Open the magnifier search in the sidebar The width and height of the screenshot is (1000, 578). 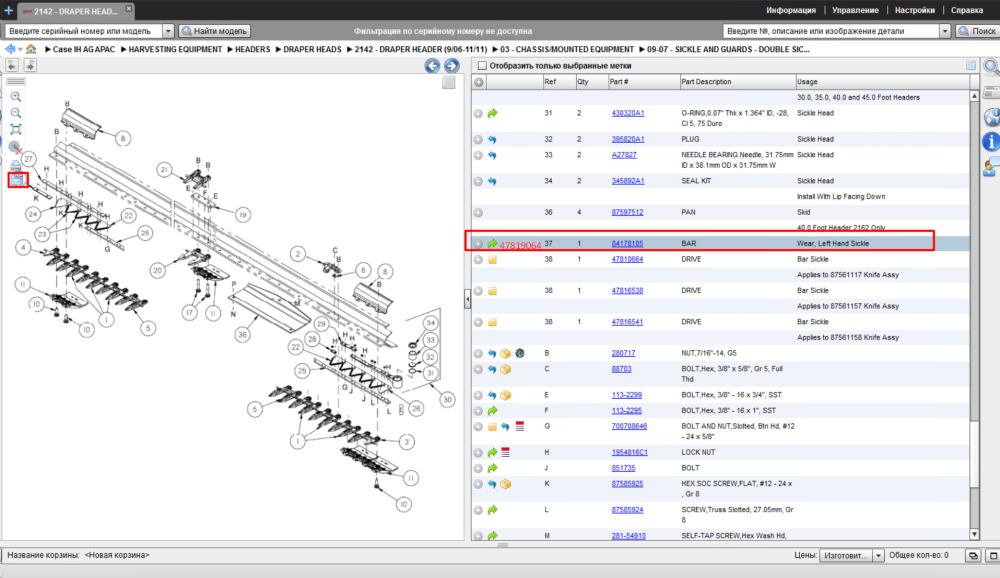991,66
